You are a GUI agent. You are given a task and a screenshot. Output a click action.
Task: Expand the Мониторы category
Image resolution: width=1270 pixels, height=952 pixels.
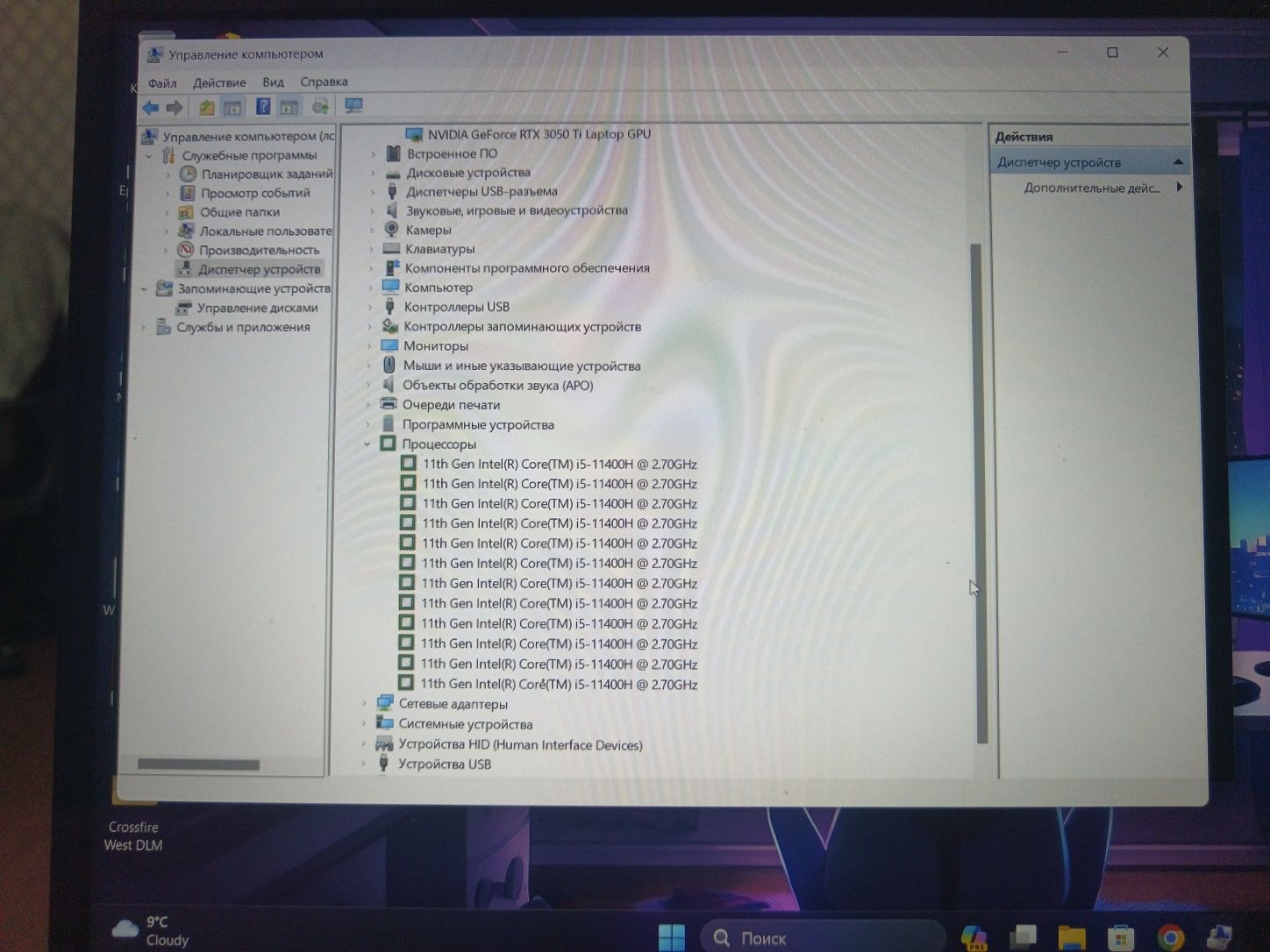tap(369, 346)
